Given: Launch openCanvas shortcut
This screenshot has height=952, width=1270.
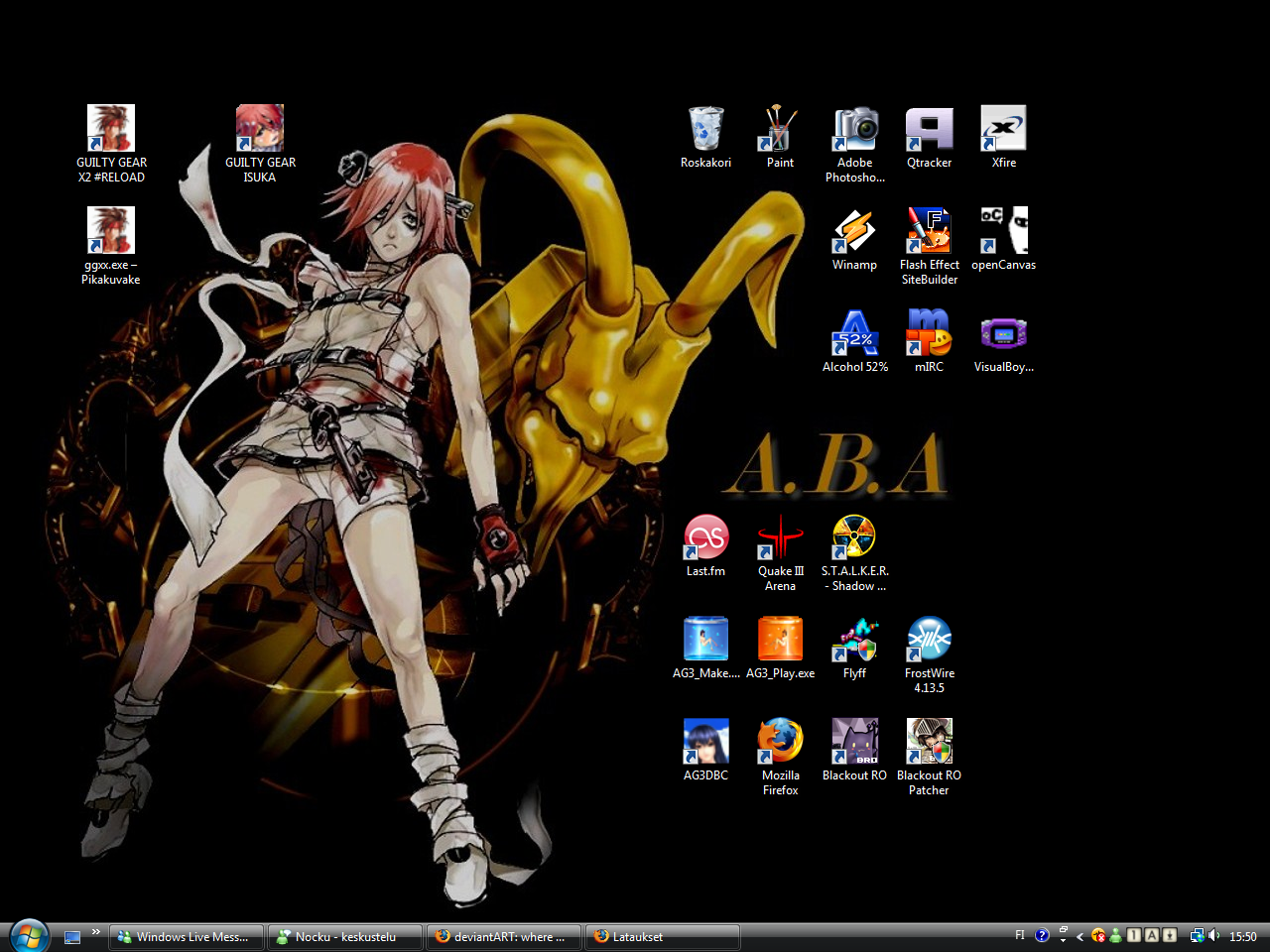Looking at the screenshot, I should 1004,239.
